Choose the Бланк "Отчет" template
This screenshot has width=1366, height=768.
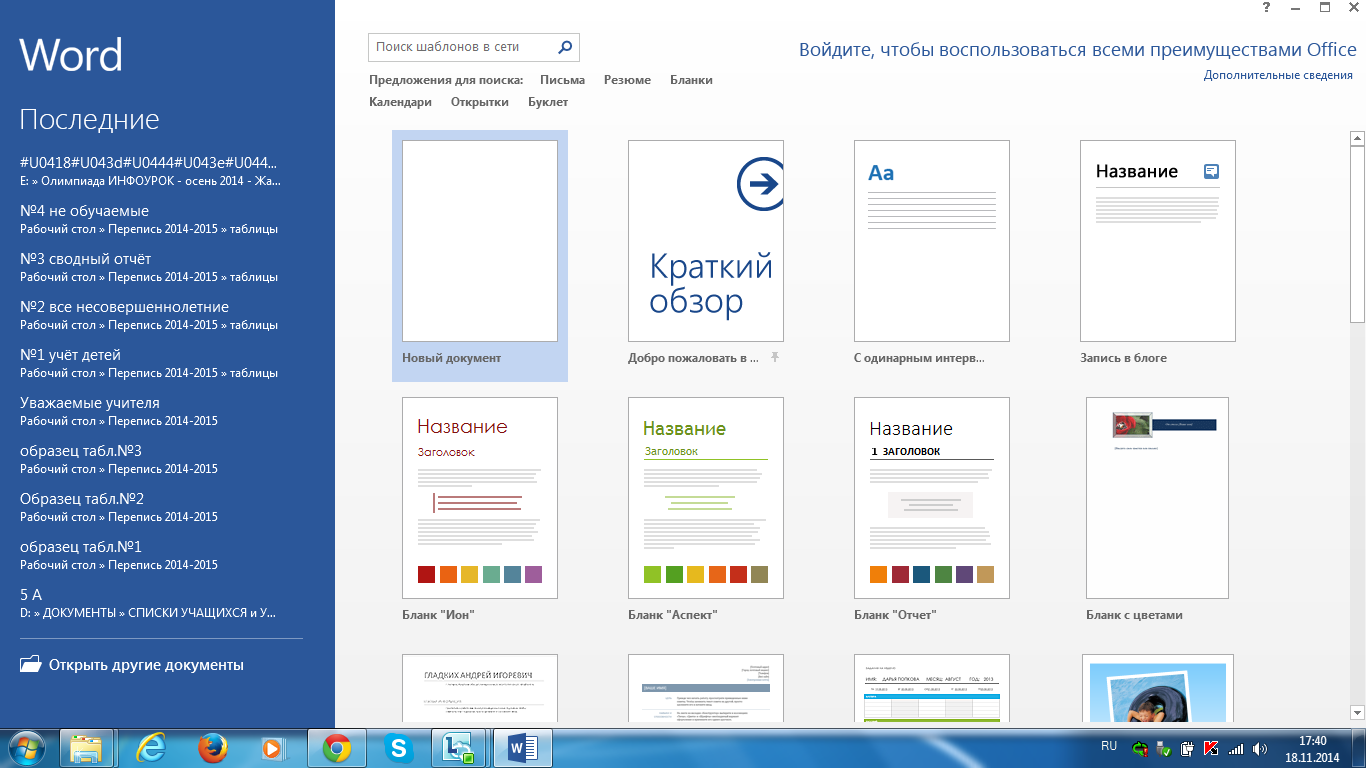tap(932, 498)
